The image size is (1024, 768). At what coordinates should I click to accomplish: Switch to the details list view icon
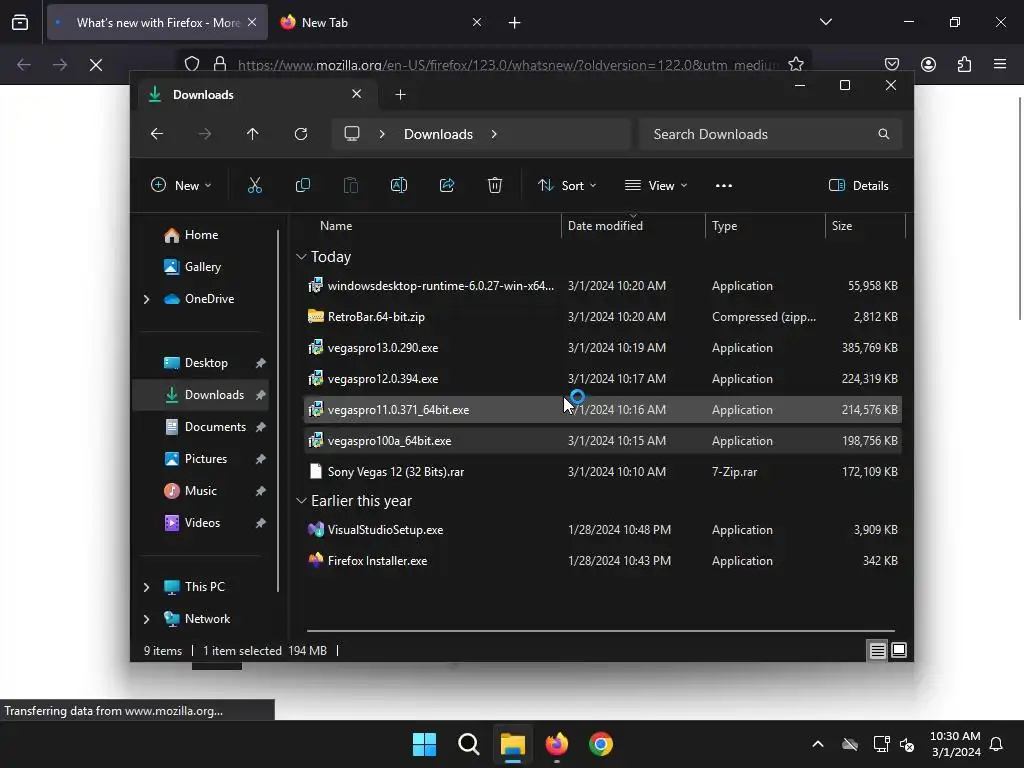[x=877, y=650]
